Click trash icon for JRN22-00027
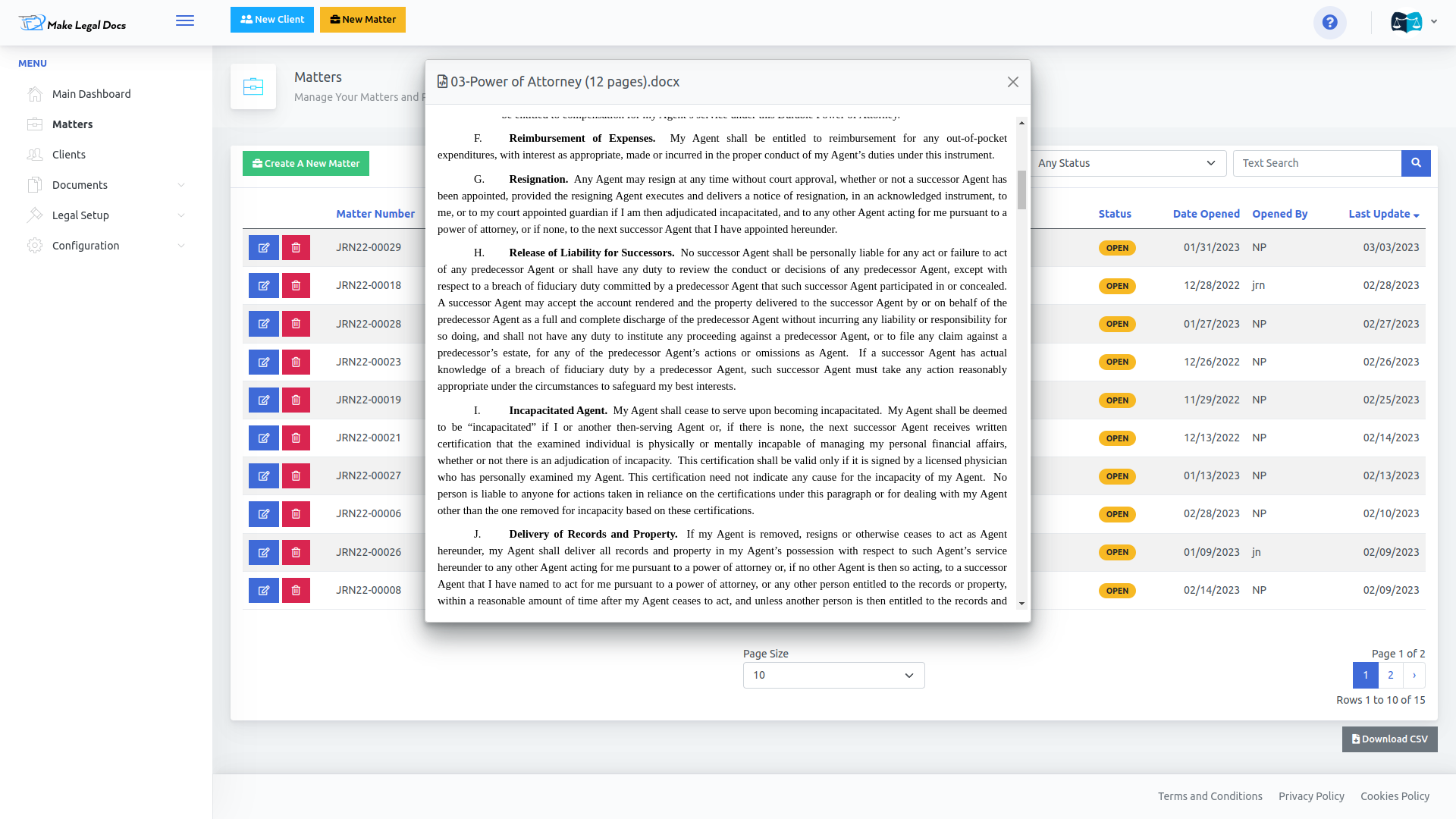The height and width of the screenshot is (819, 1456). (x=296, y=476)
